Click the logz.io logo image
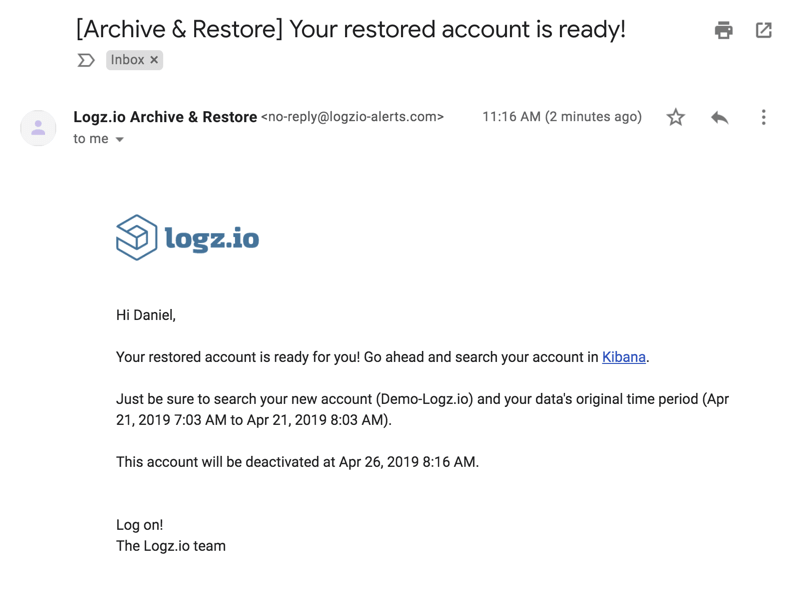Image resolution: width=786 pixels, height=597 pixels. [x=187, y=238]
